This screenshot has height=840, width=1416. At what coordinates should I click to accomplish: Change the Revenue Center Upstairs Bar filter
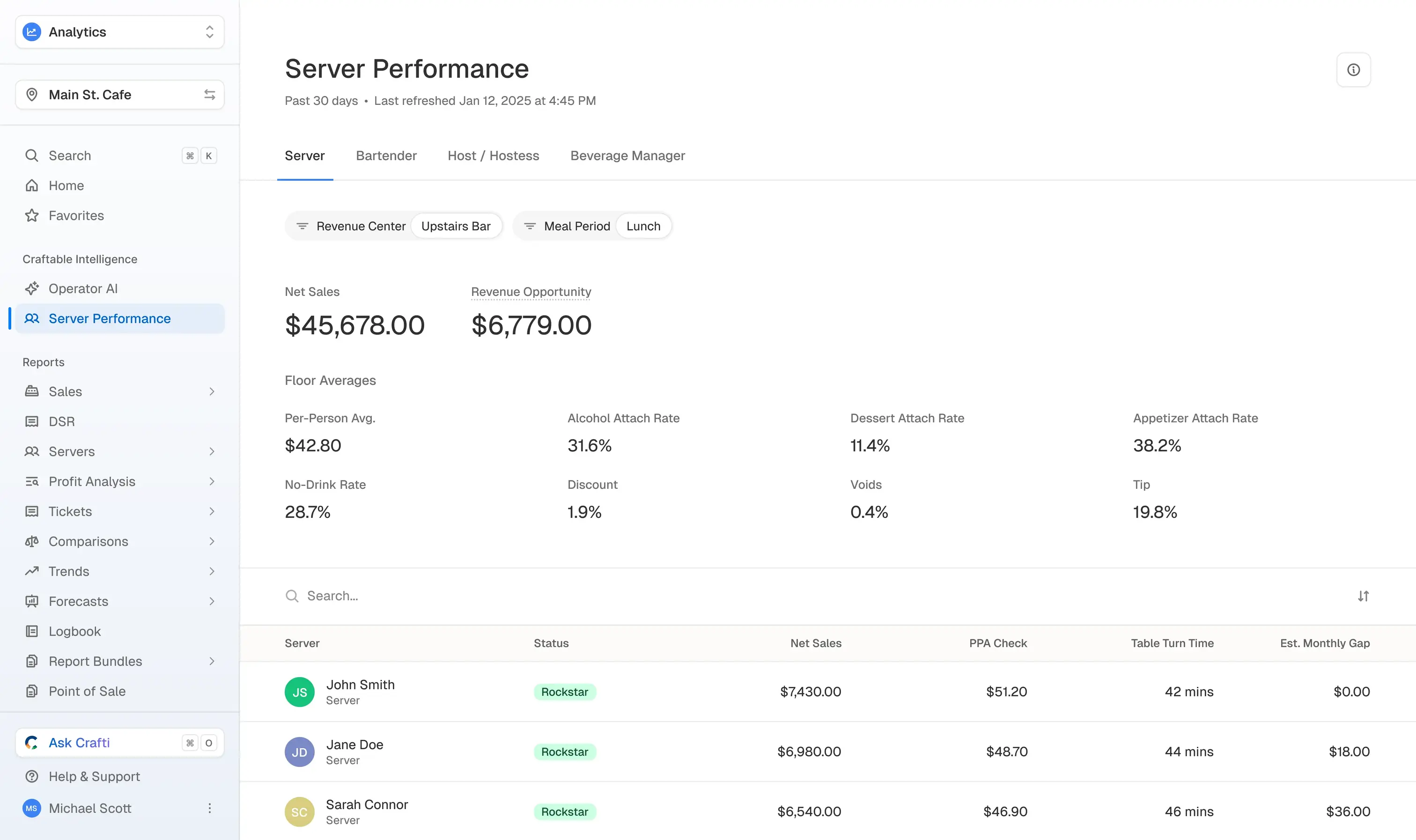[x=456, y=226]
